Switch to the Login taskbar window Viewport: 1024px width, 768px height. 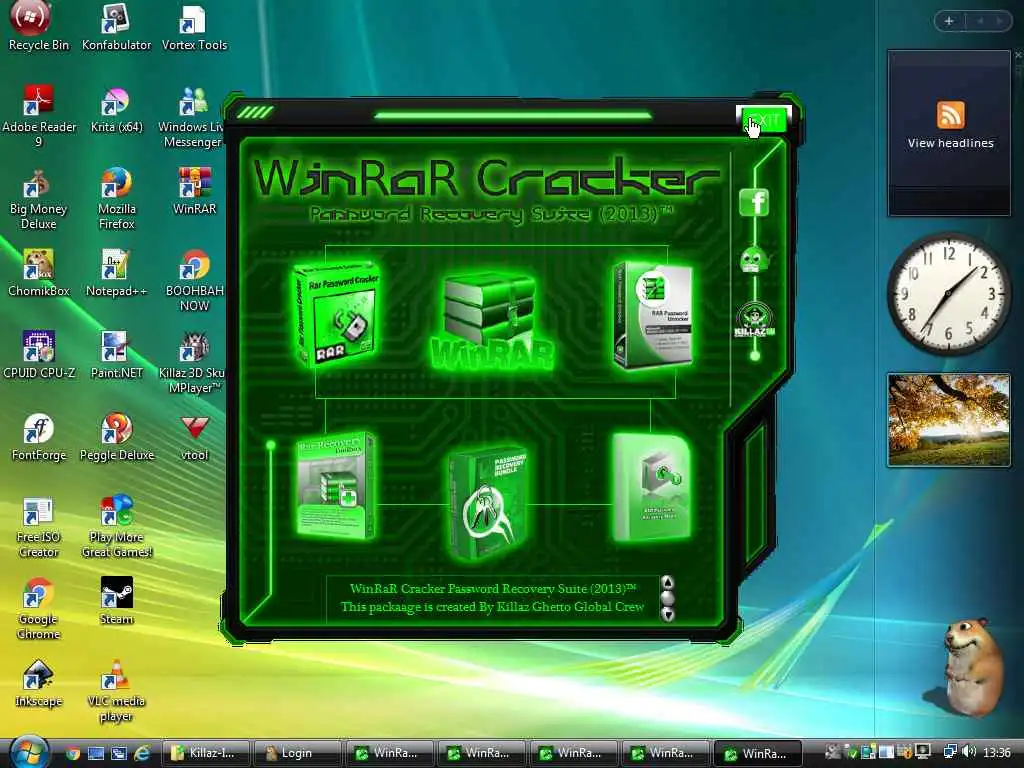pos(298,753)
